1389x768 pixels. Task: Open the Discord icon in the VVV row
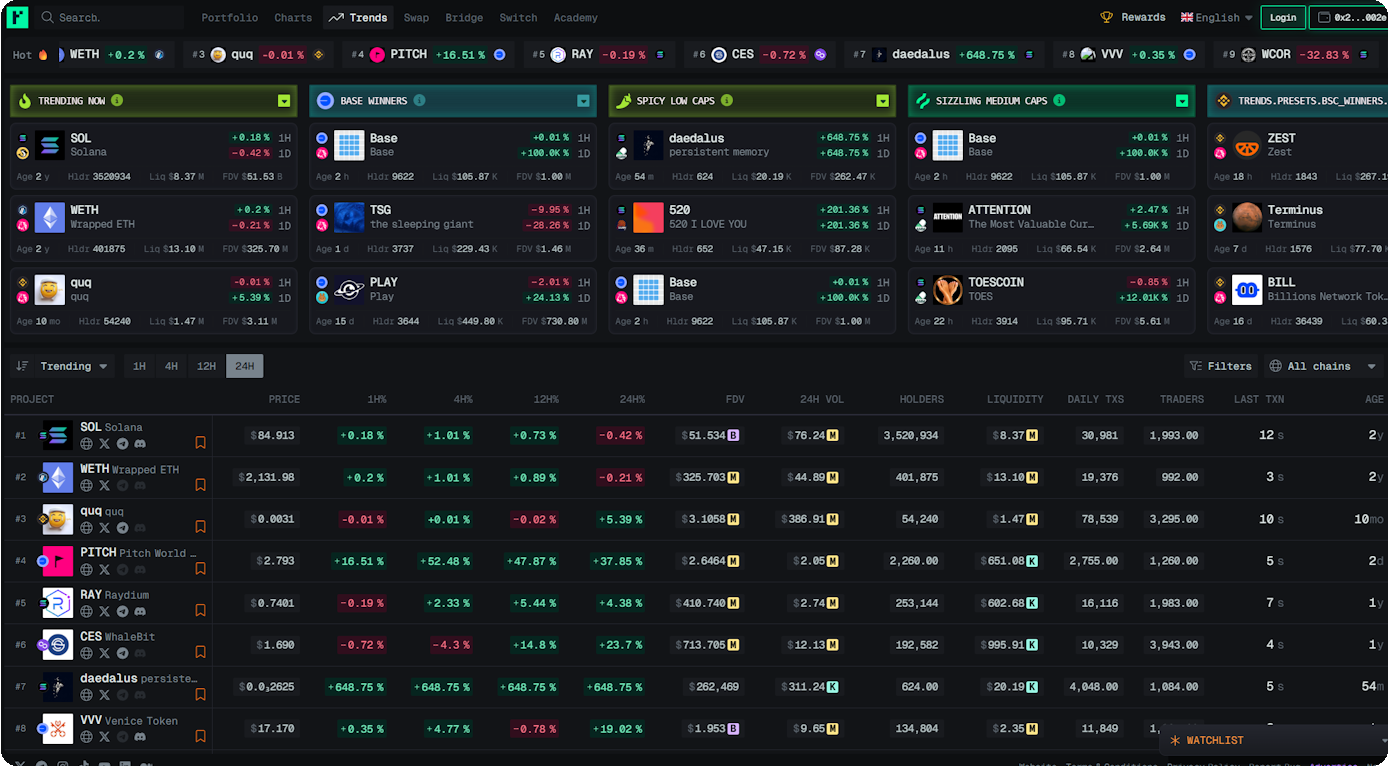(141, 737)
